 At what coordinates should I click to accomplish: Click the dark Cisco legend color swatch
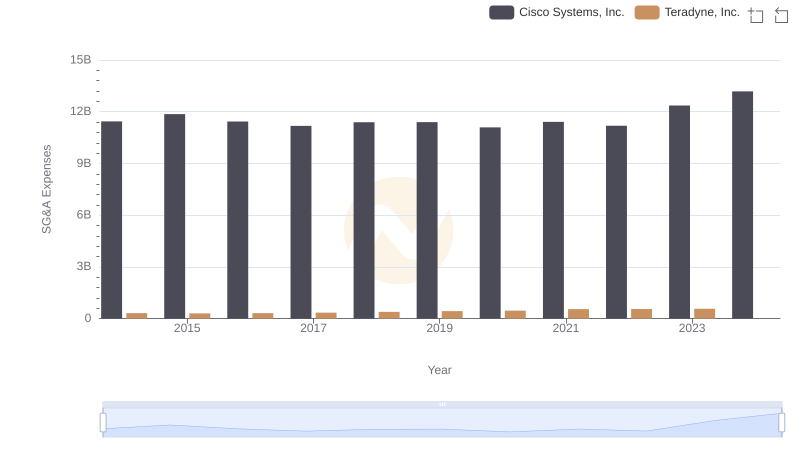click(502, 12)
